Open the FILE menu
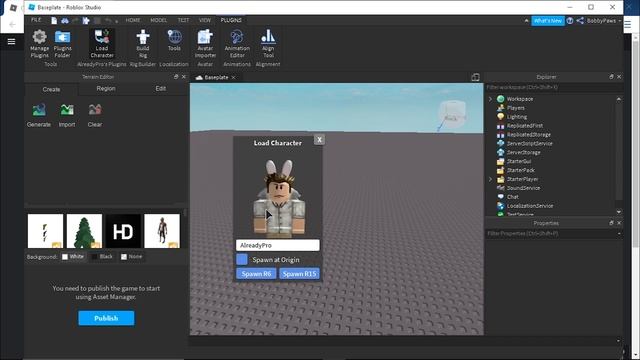Image resolution: width=640 pixels, height=360 pixels. click(36, 20)
